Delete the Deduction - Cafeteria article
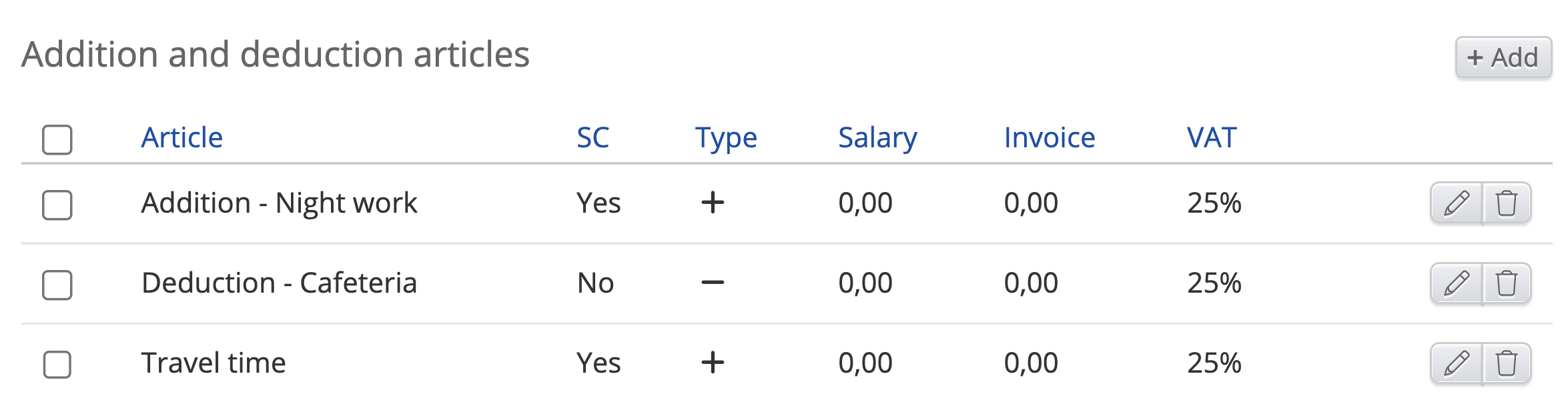The height and width of the screenshot is (420, 1568). tap(1507, 283)
